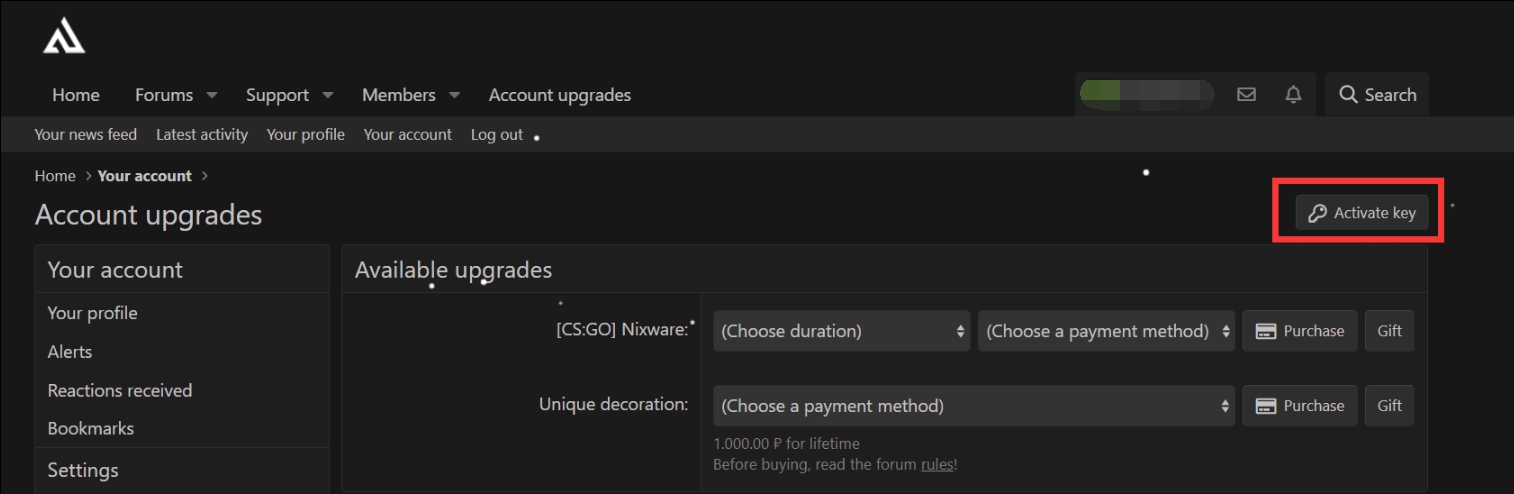Expand the Members menu arrow
Viewport: 1514px width, 494px height.
[454, 96]
